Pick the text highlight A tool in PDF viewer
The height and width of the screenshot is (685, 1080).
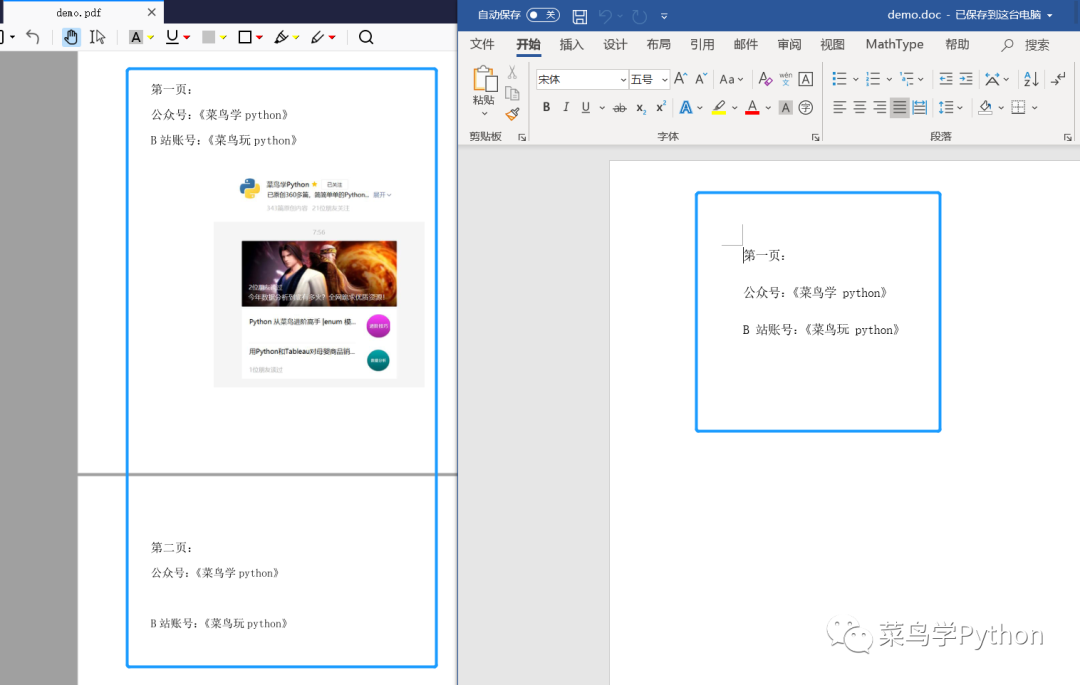point(136,37)
